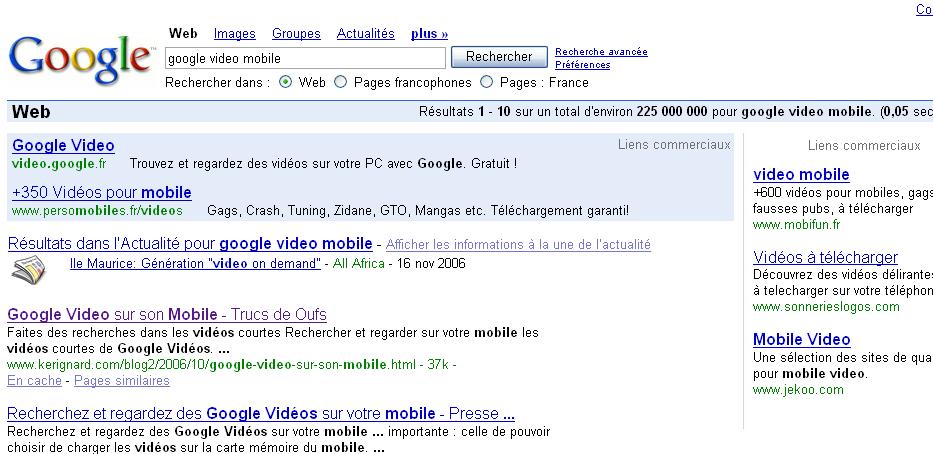The image size is (933, 454).
Task: Open the Images search tab
Action: (234, 34)
